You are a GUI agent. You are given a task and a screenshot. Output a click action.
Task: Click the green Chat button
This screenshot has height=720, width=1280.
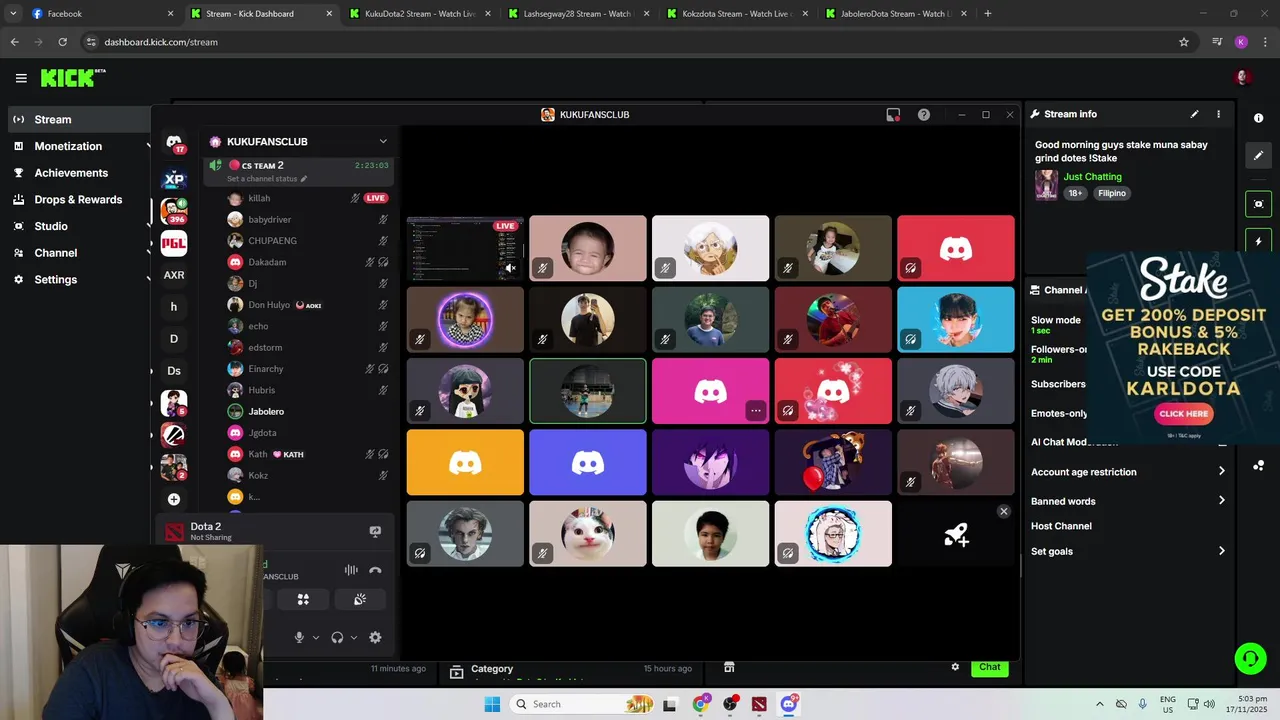point(990,667)
